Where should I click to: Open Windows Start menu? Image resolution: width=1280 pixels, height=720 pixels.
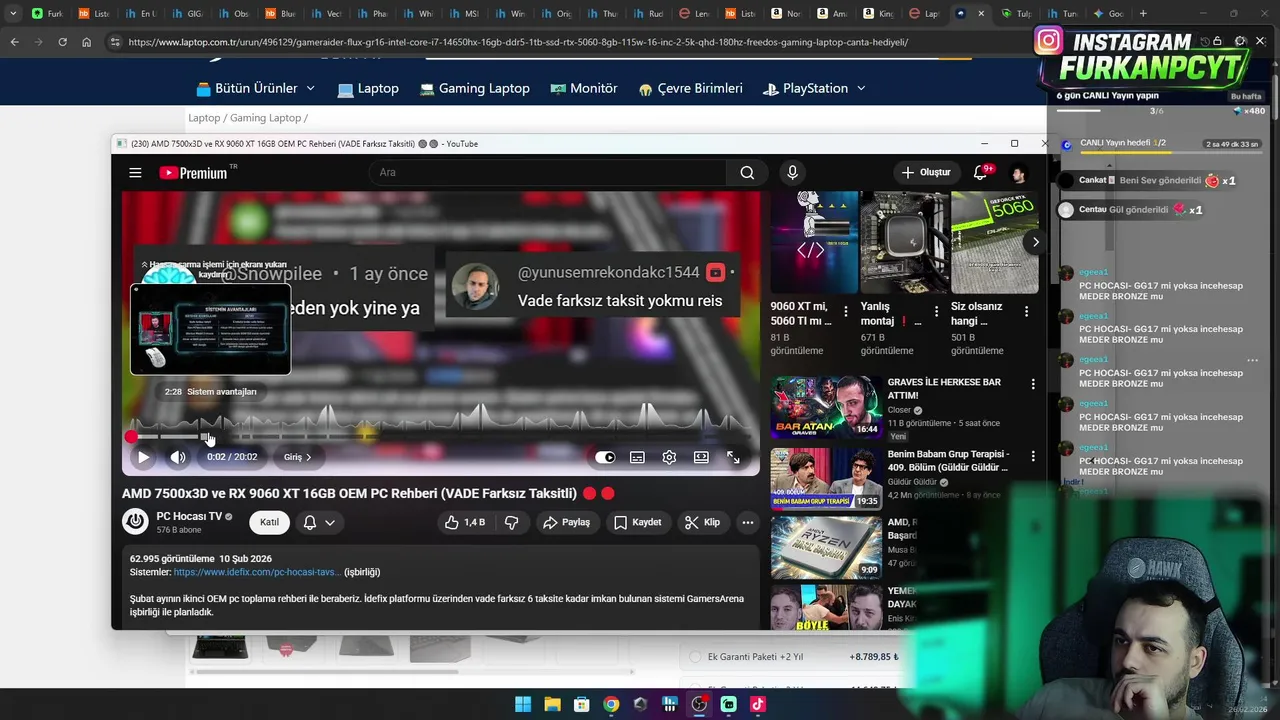(523, 704)
